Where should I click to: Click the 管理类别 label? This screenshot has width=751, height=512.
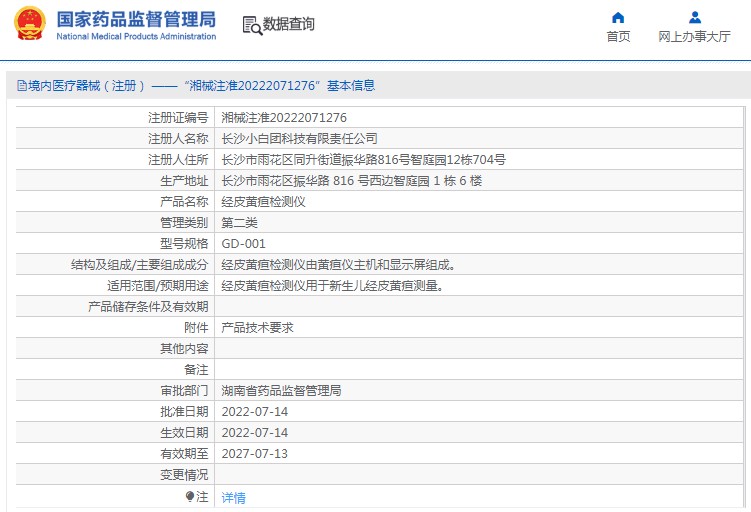point(184,223)
